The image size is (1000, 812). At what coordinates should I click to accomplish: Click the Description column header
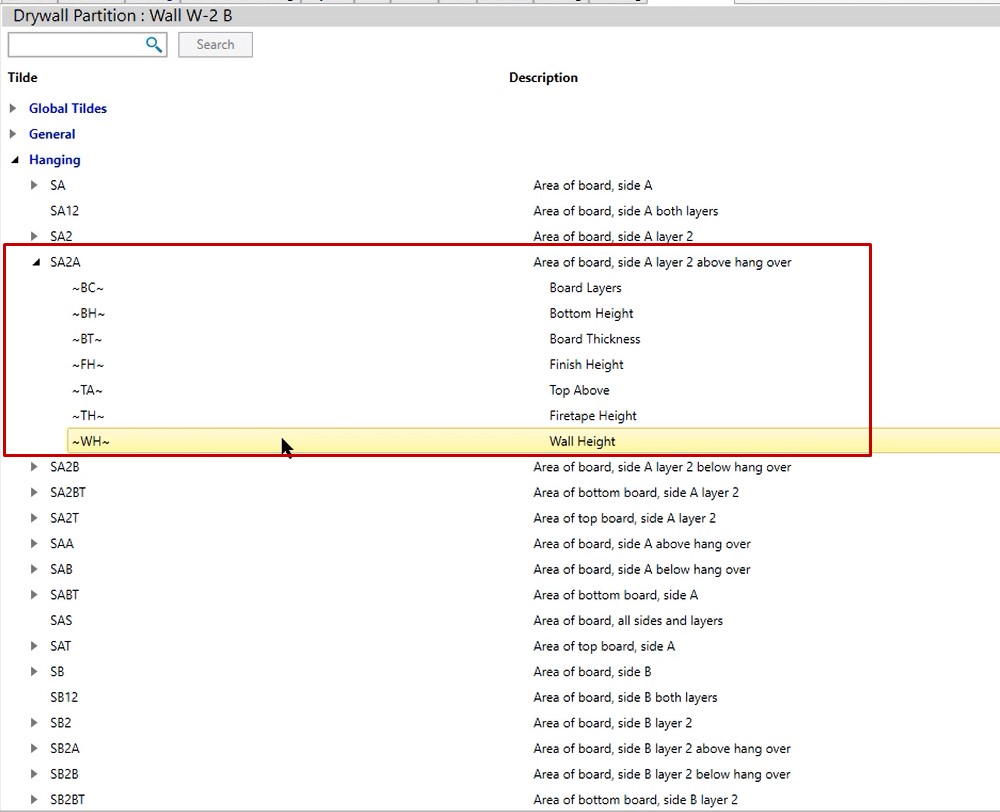coord(543,78)
